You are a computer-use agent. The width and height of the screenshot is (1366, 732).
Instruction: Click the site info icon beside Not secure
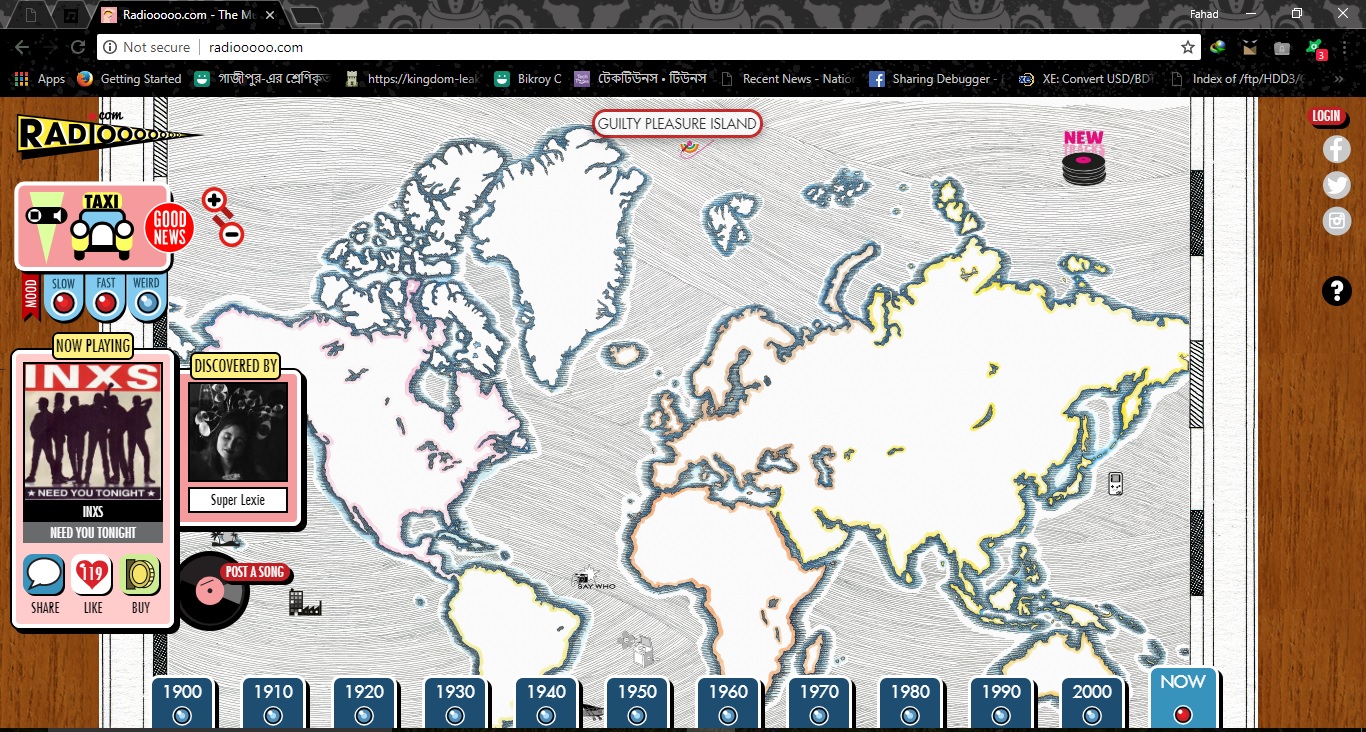[110, 47]
